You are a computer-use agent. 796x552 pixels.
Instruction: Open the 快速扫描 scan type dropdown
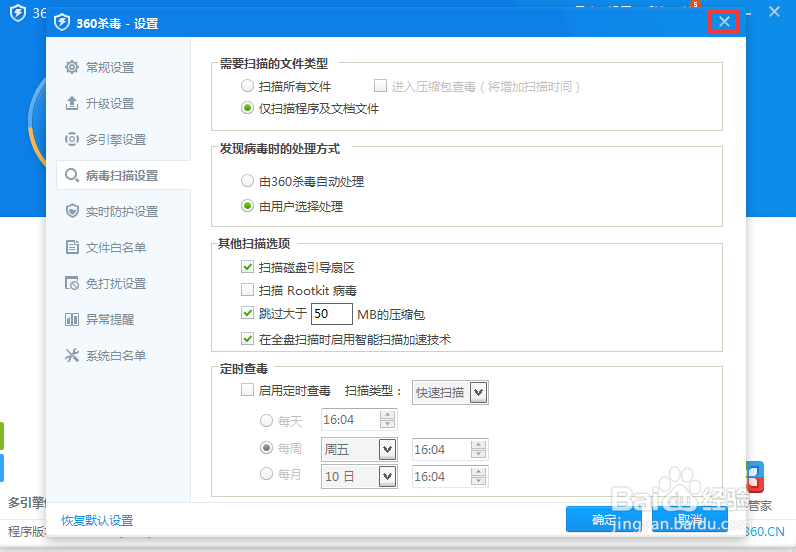(x=450, y=393)
